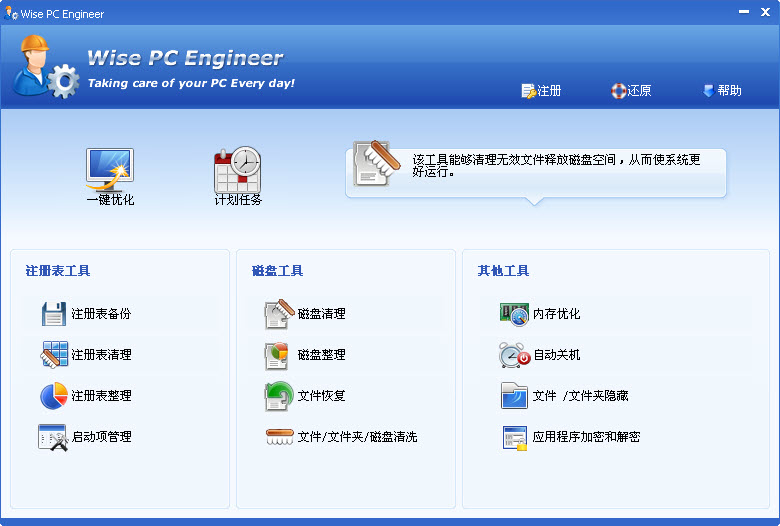Click the 启动项管理 tools icon
The height and width of the screenshot is (526, 780).
[53, 437]
